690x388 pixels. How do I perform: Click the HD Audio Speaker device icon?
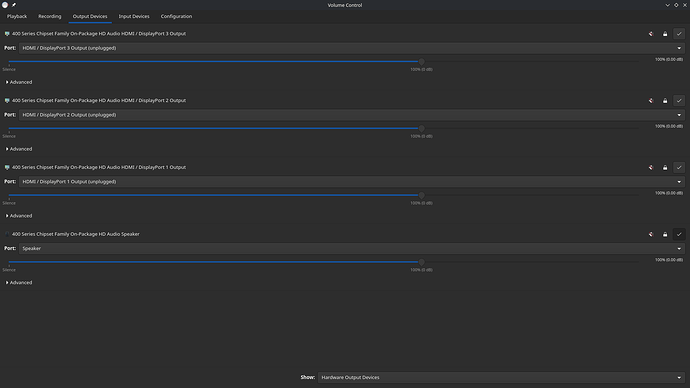click(x=7, y=234)
